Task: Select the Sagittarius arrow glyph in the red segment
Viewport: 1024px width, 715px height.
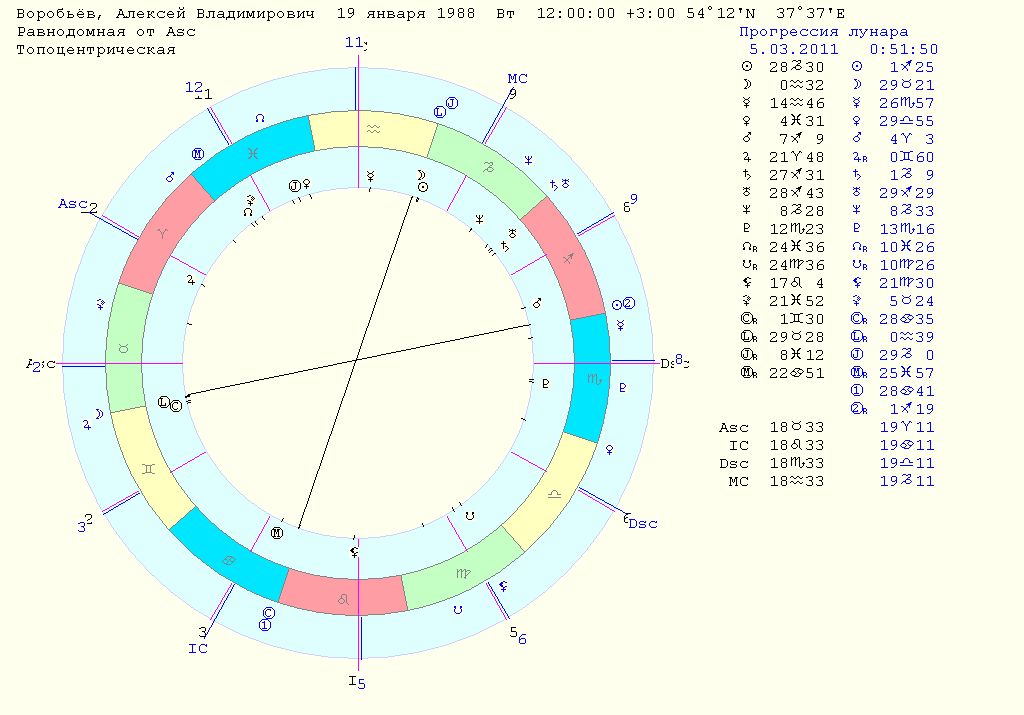Action: point(568,259)
